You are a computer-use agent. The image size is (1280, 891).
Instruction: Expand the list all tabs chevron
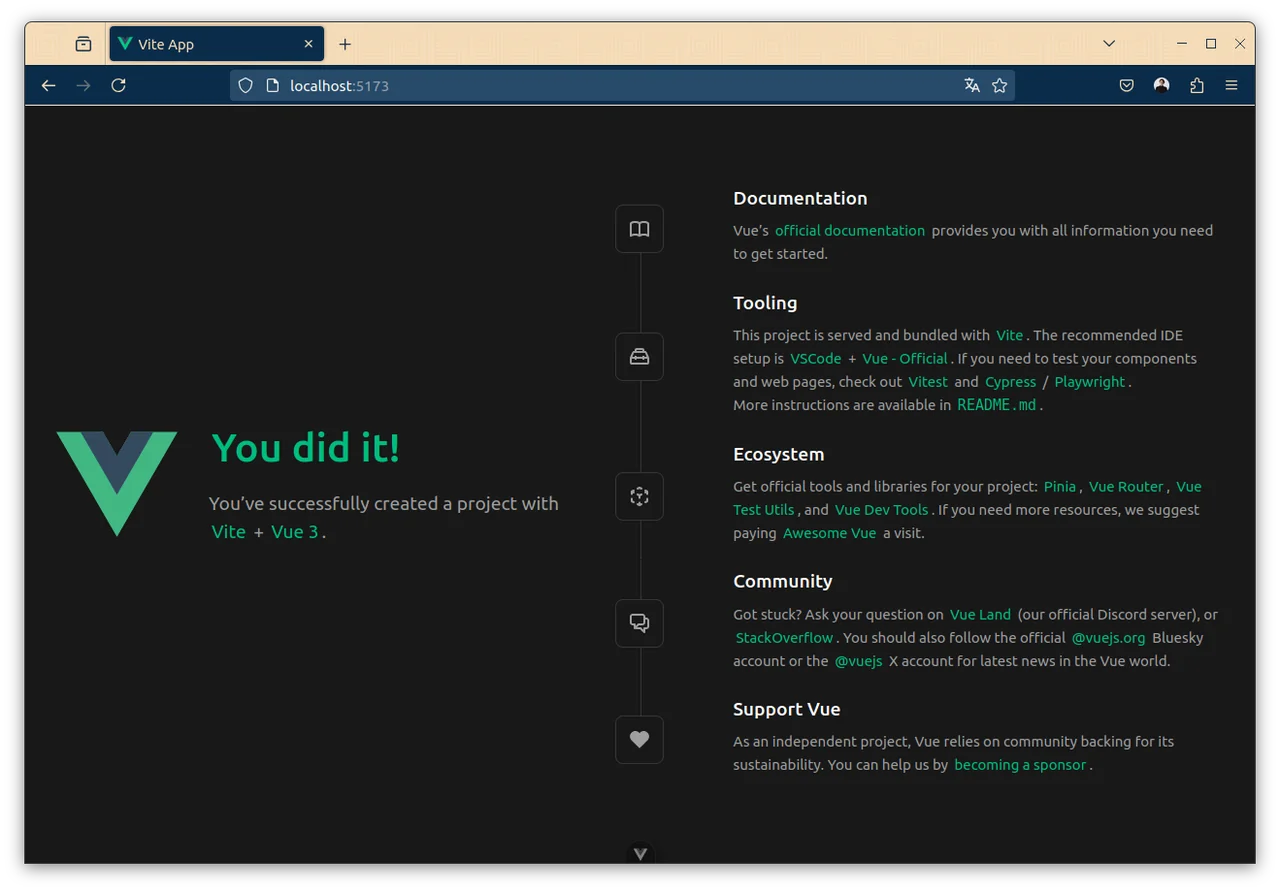1109,44
